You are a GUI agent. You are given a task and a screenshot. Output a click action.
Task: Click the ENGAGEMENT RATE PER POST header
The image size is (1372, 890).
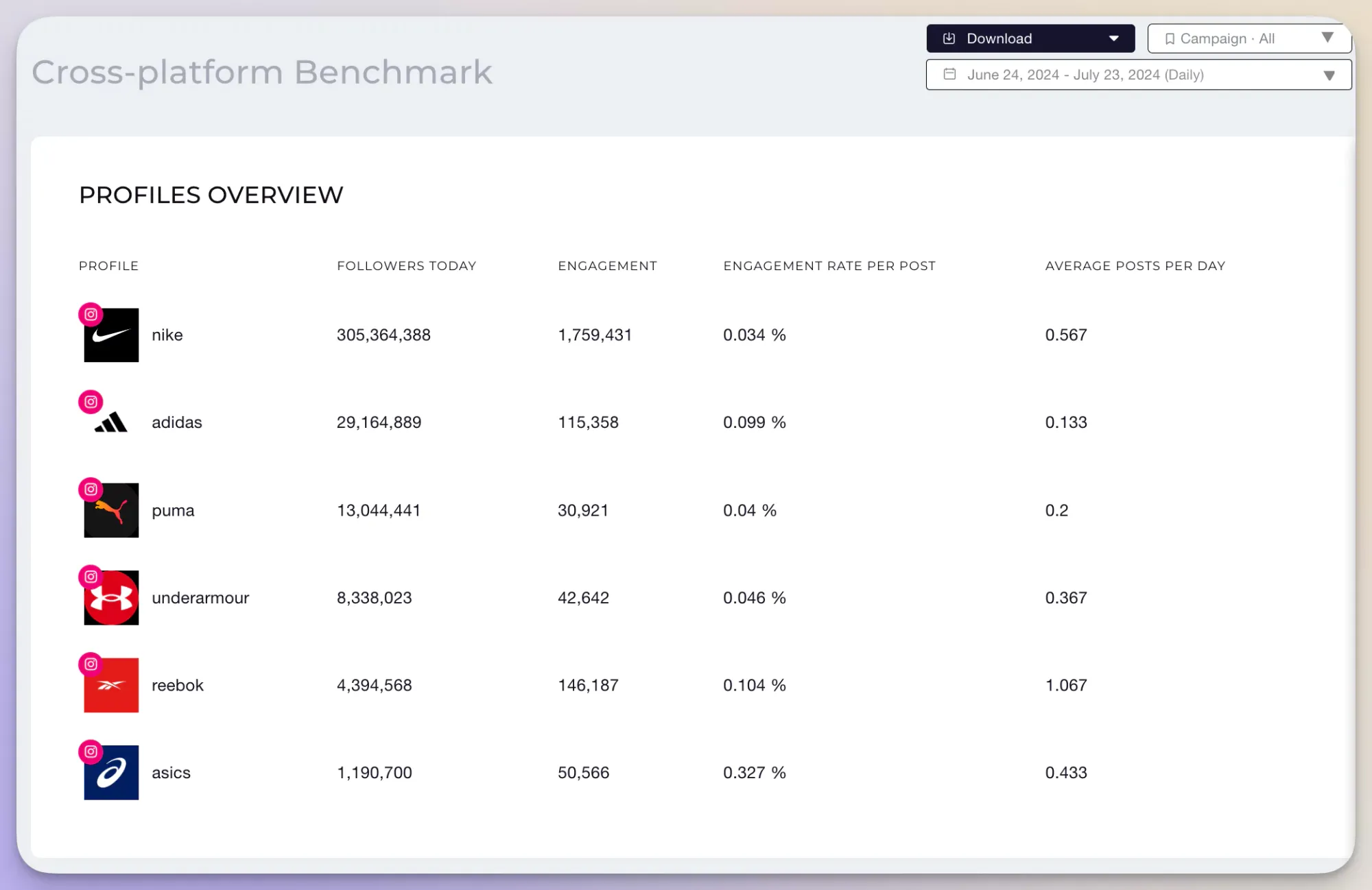coord(829,266)
